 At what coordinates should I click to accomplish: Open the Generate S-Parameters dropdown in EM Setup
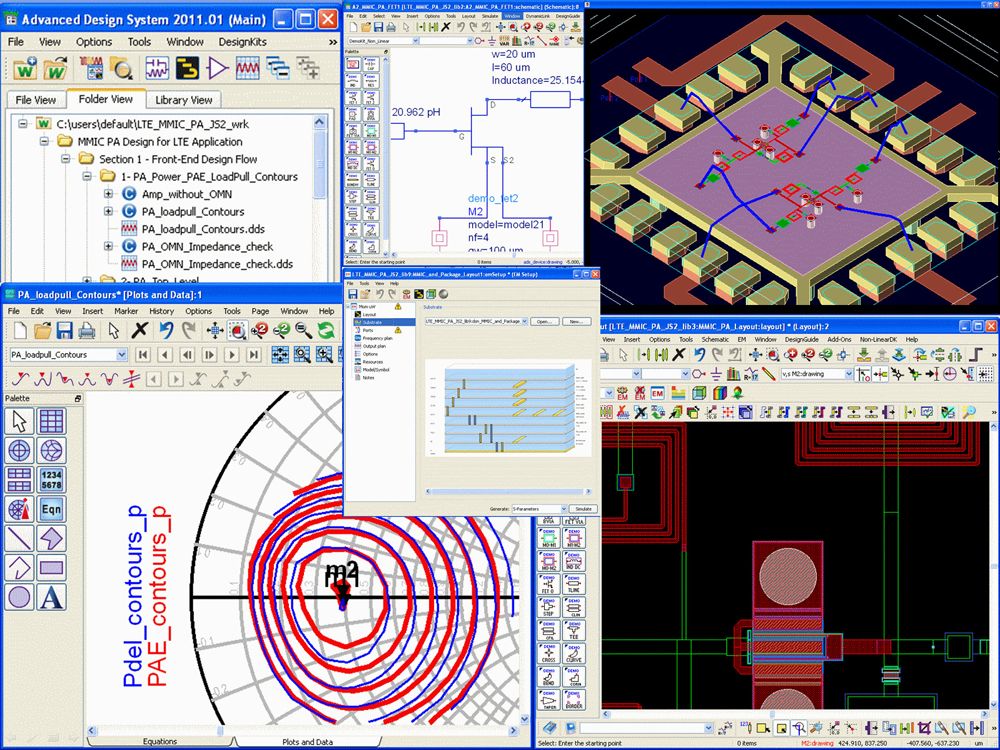point(563,509)
